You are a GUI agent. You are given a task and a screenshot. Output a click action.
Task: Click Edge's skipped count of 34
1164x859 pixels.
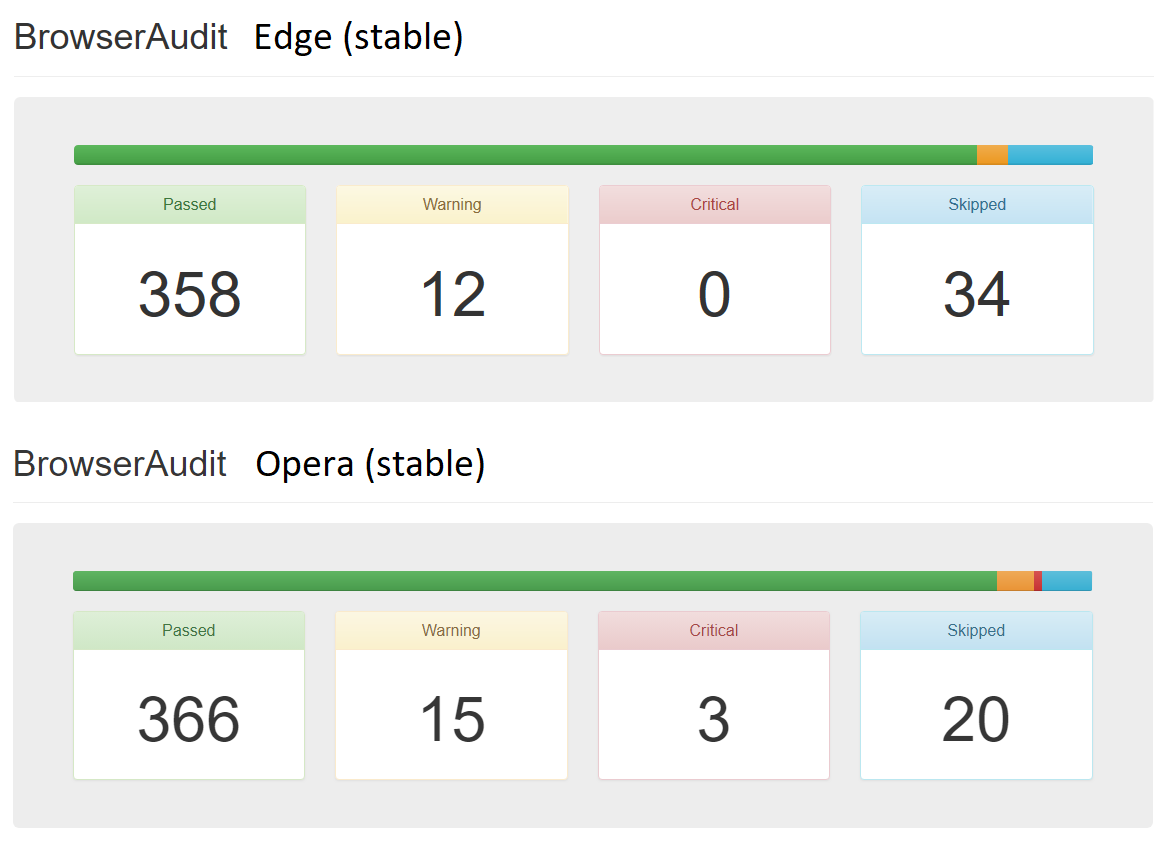977,294
